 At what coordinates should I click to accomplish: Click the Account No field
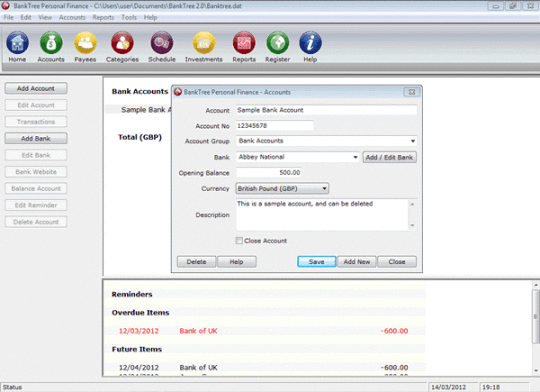(274, 126)
